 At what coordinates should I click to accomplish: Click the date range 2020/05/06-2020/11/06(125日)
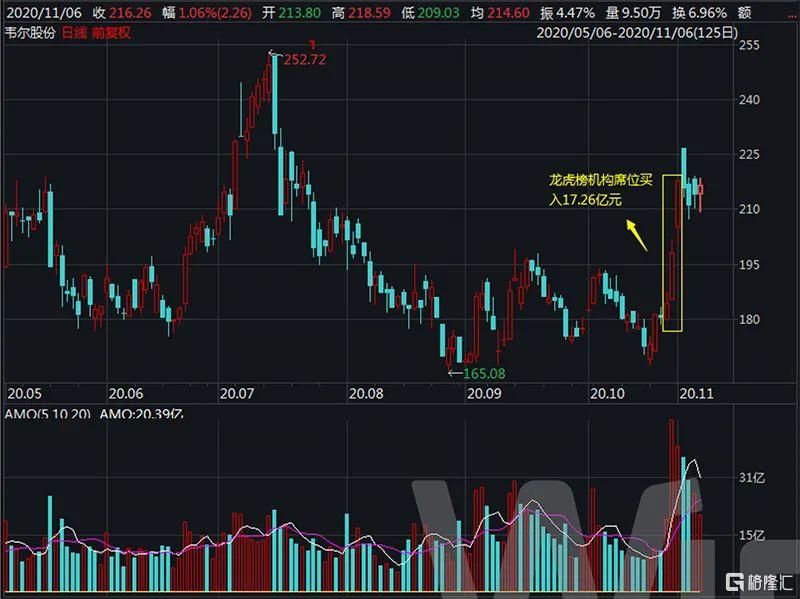(637, 33)
